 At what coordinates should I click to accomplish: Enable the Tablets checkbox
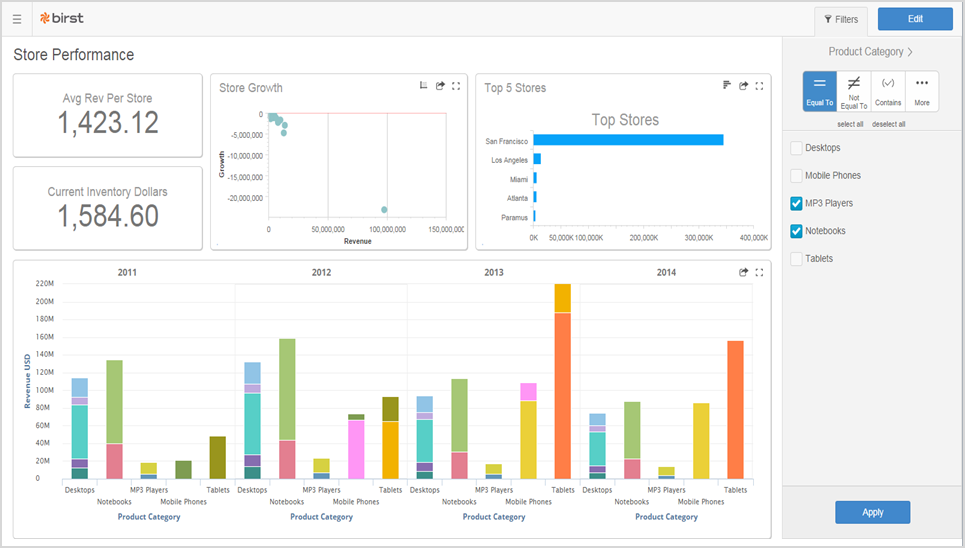tap(797, 259)
